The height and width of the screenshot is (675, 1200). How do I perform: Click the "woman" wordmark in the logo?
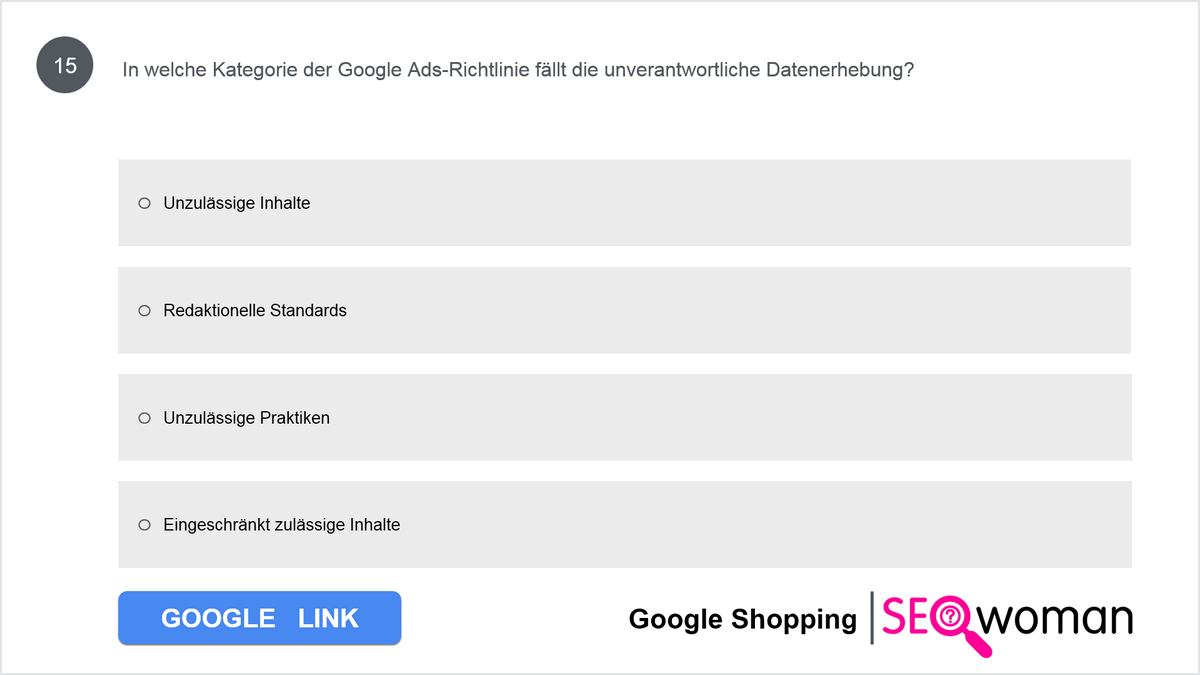pyautogui.click(x=1055, y=620)
